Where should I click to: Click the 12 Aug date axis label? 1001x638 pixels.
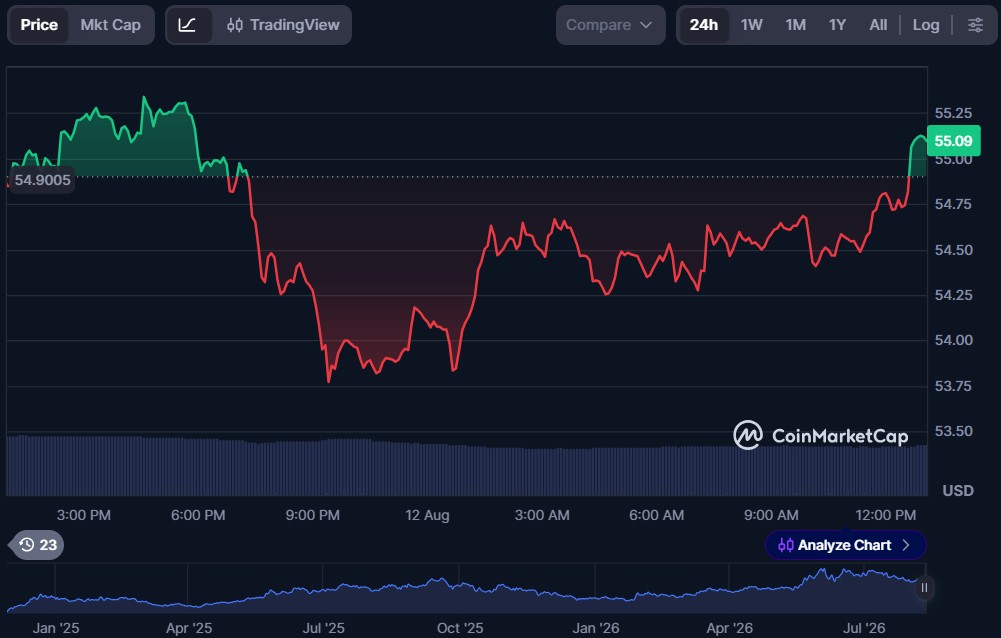tap(427, 515)
